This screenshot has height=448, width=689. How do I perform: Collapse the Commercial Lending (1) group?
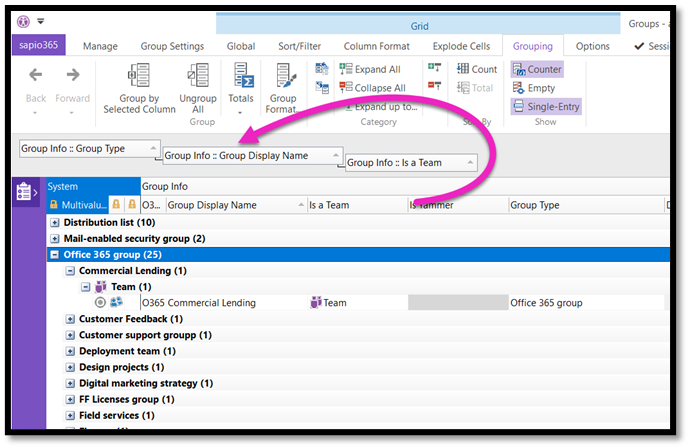tap(70, 271)
